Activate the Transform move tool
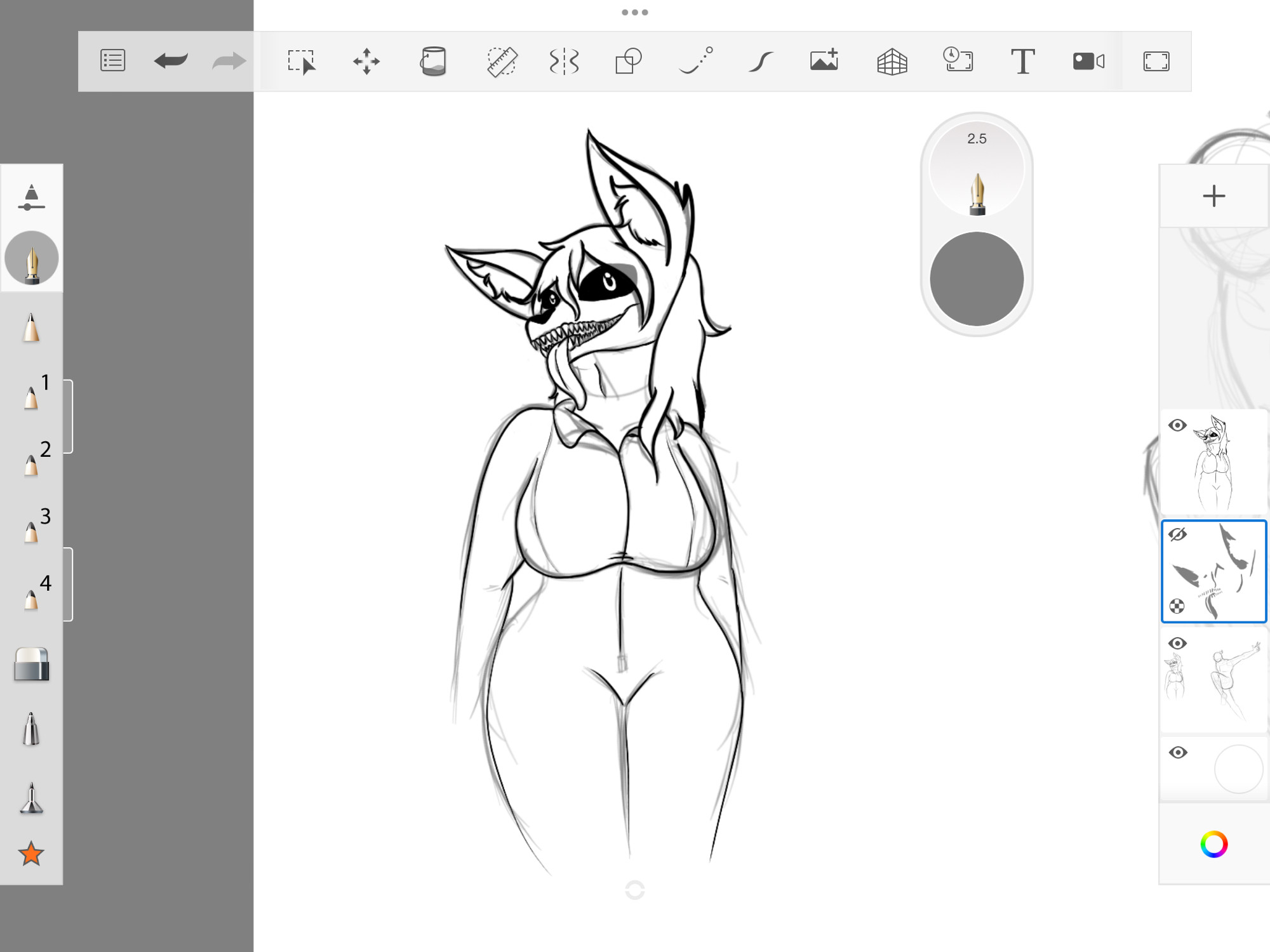The width and height of the screenshot is (1270, 952). (x=366, y=62)
